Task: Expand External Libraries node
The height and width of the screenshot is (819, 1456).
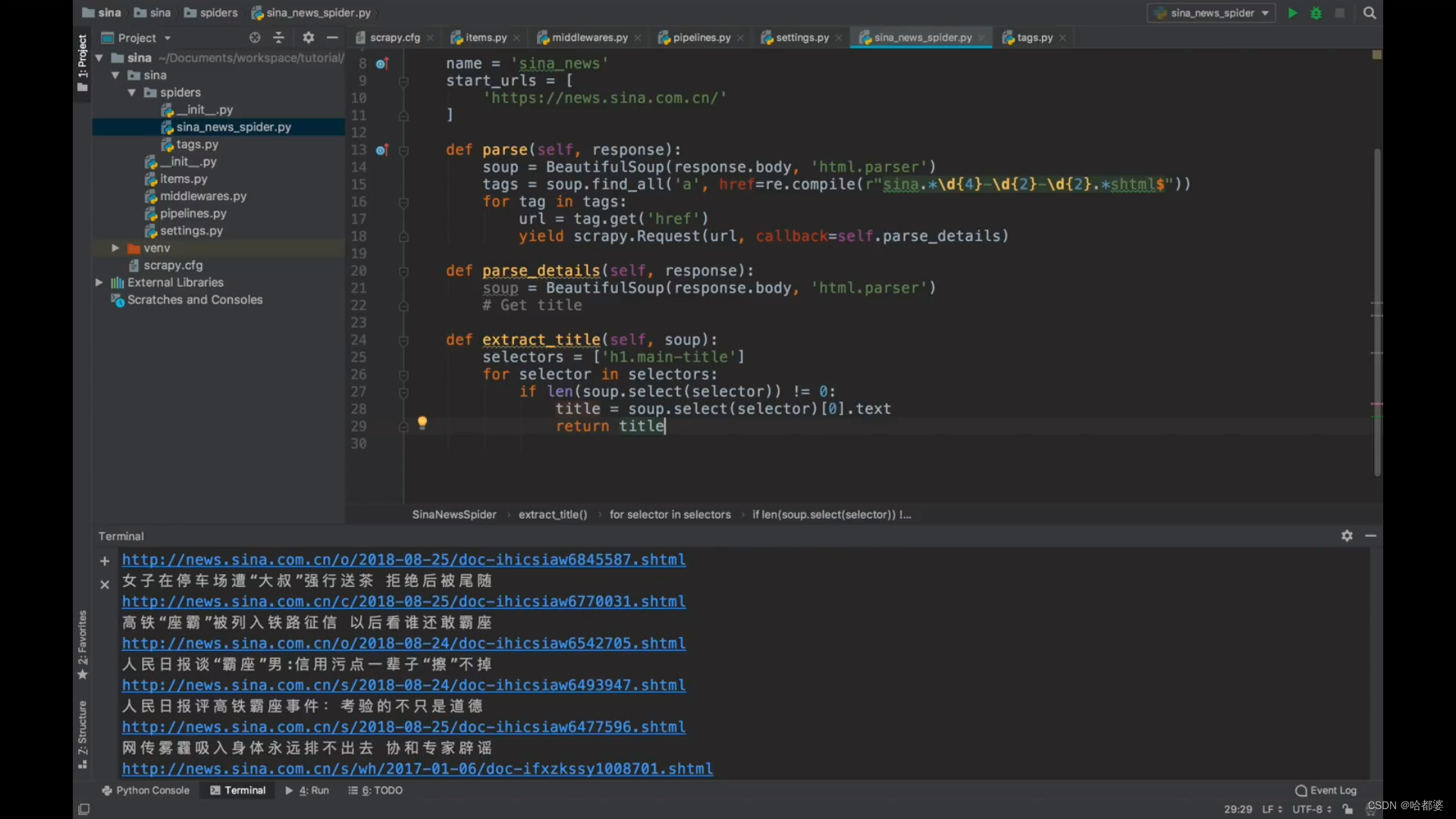Action: click(99, 282)
